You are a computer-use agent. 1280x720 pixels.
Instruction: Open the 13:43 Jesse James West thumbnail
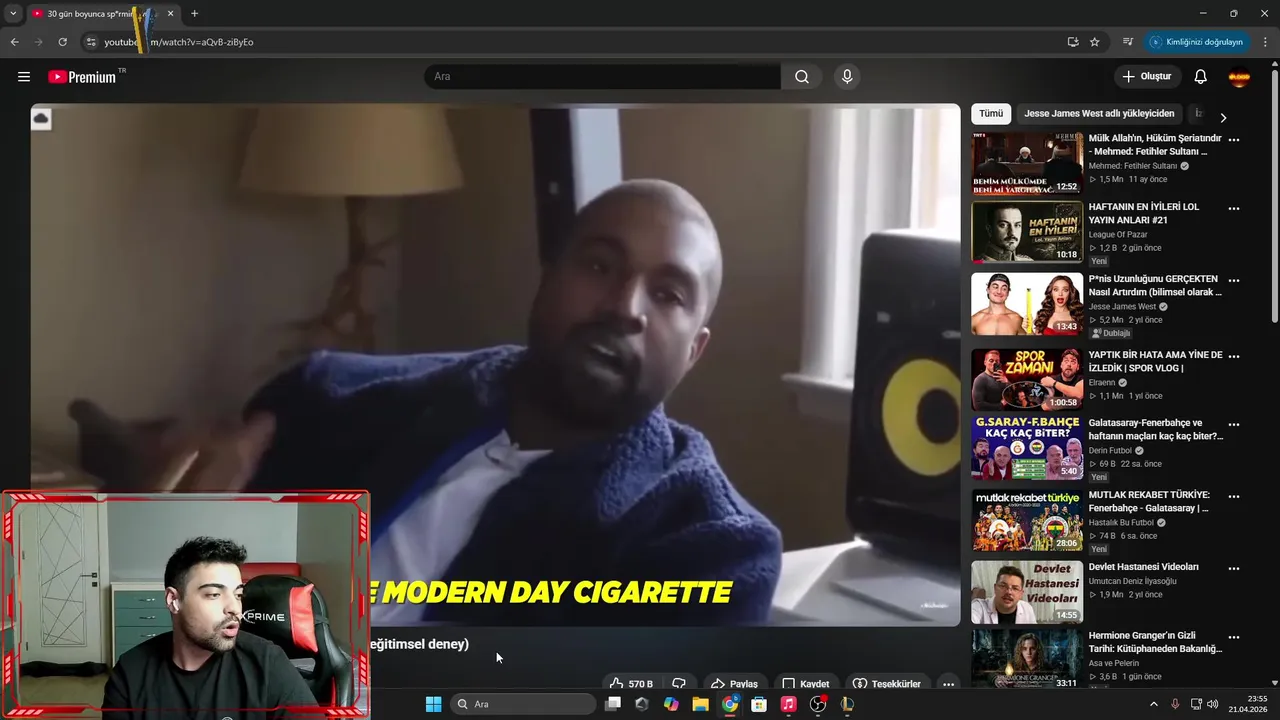(1027, 304)
